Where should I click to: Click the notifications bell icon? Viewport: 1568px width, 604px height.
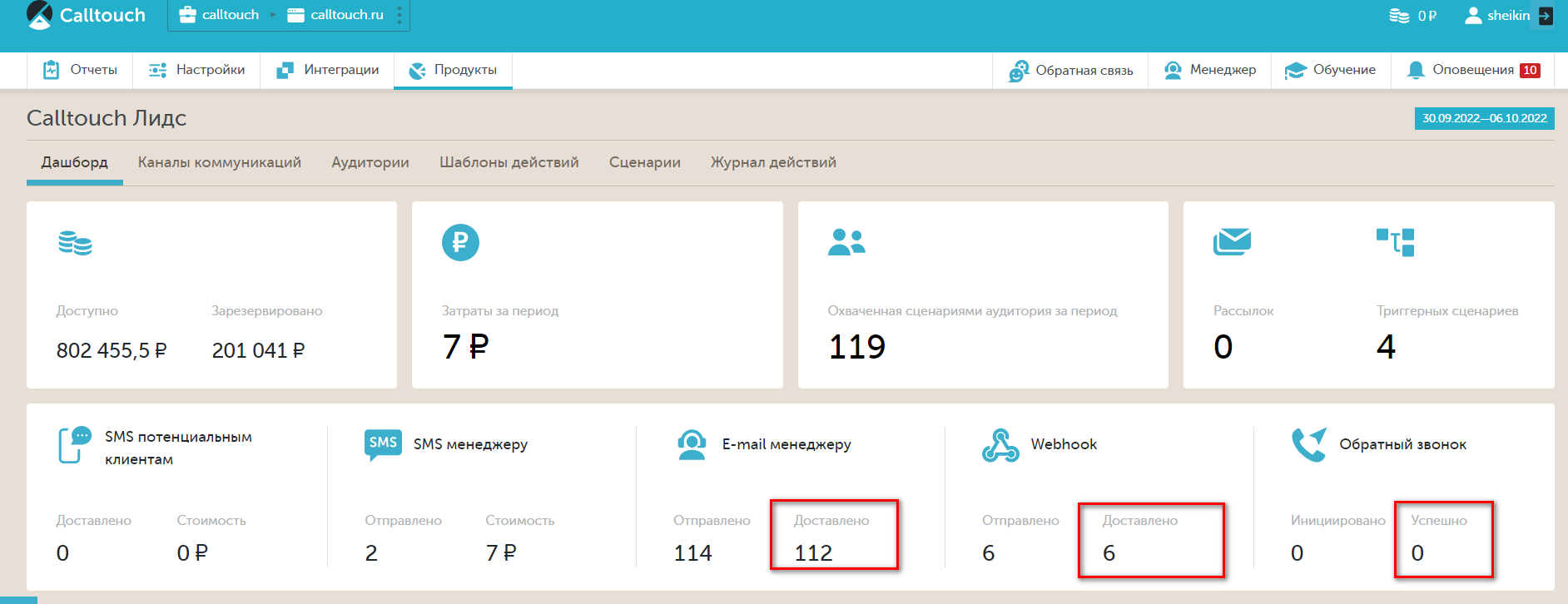(1416, 71)
